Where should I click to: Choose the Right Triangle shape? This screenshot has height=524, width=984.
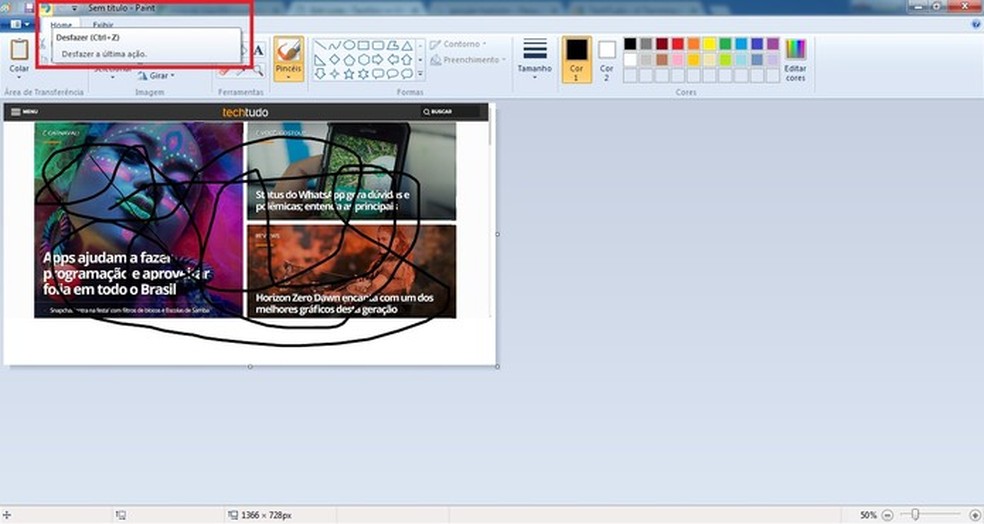[320, 60]
